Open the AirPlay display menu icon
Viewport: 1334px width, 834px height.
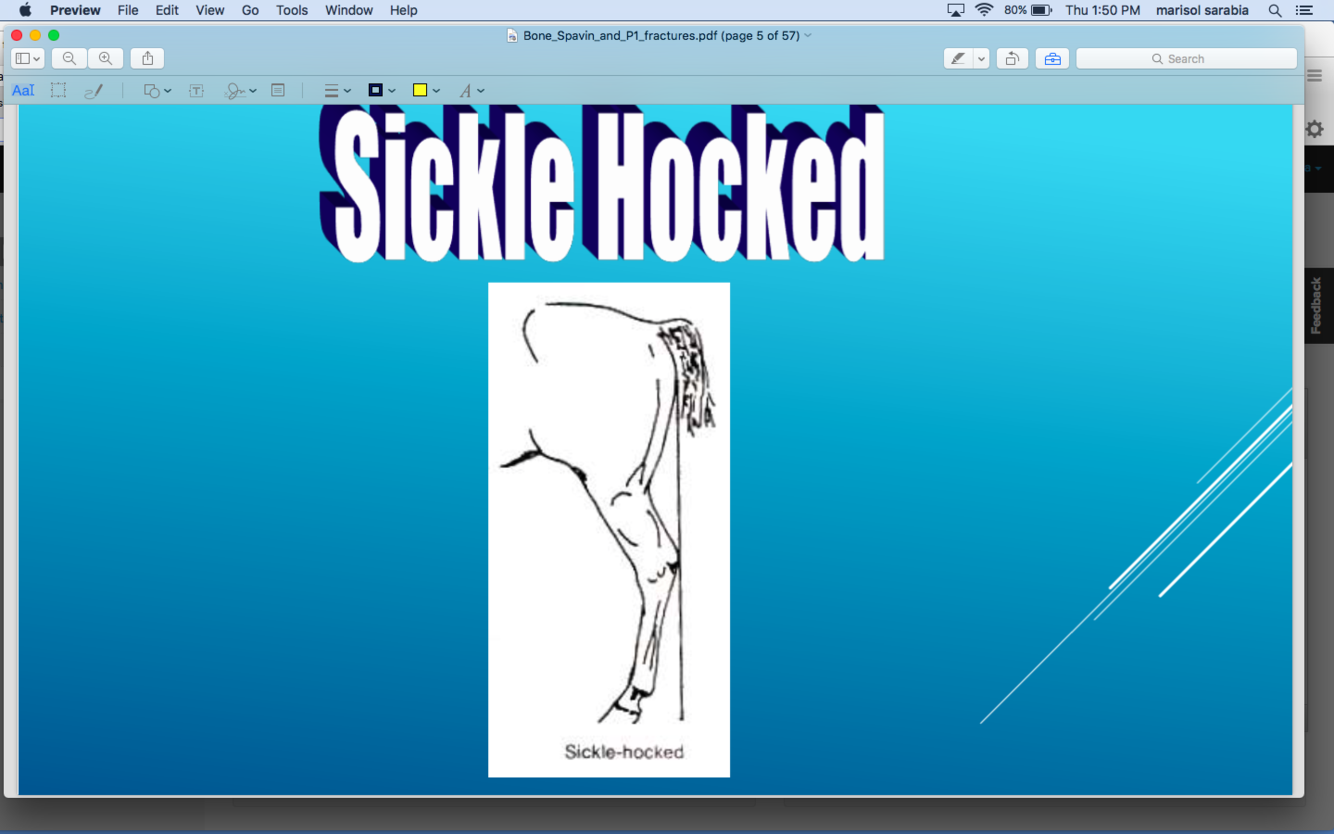pos(956,10)
